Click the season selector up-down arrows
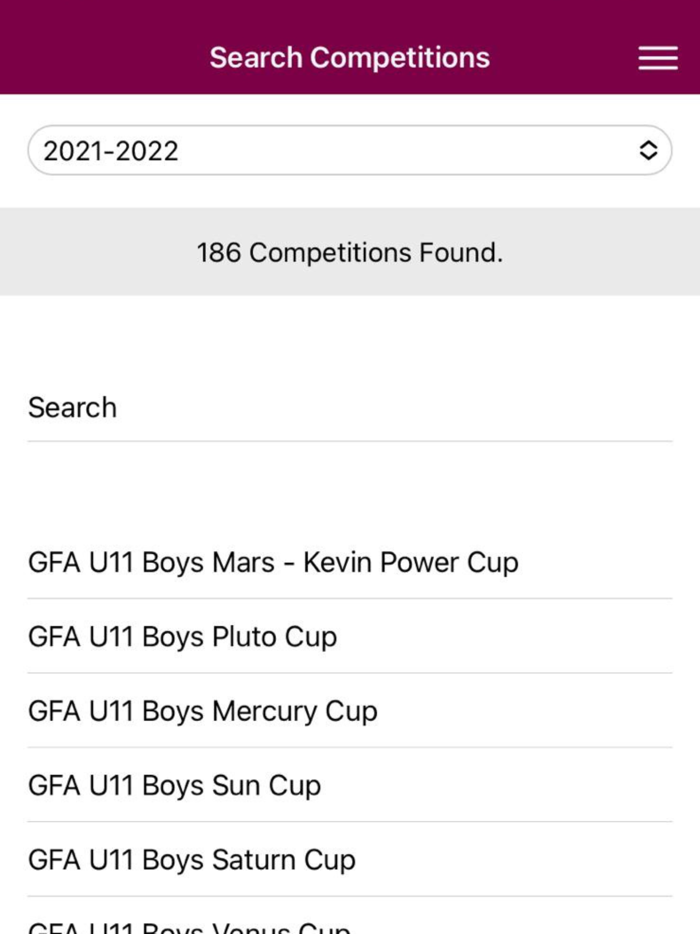Screen dimensions: 700x934 (648, 151)
